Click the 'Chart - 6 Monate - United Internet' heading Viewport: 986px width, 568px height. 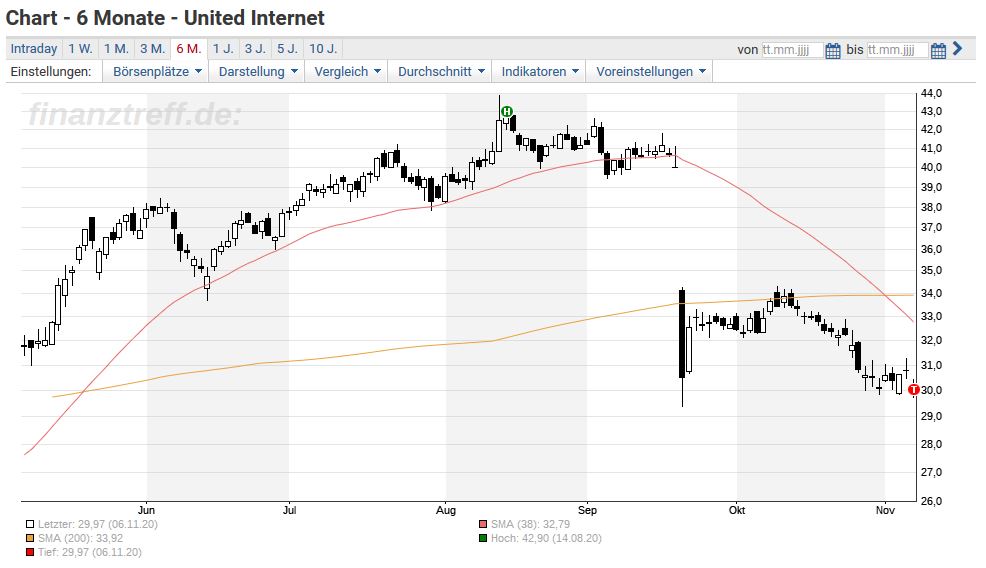pos(165,18)
